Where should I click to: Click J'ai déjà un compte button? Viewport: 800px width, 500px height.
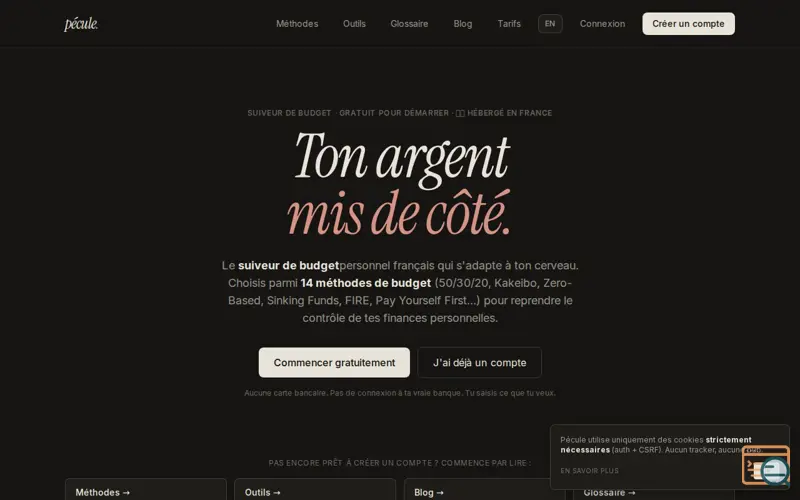480,363
